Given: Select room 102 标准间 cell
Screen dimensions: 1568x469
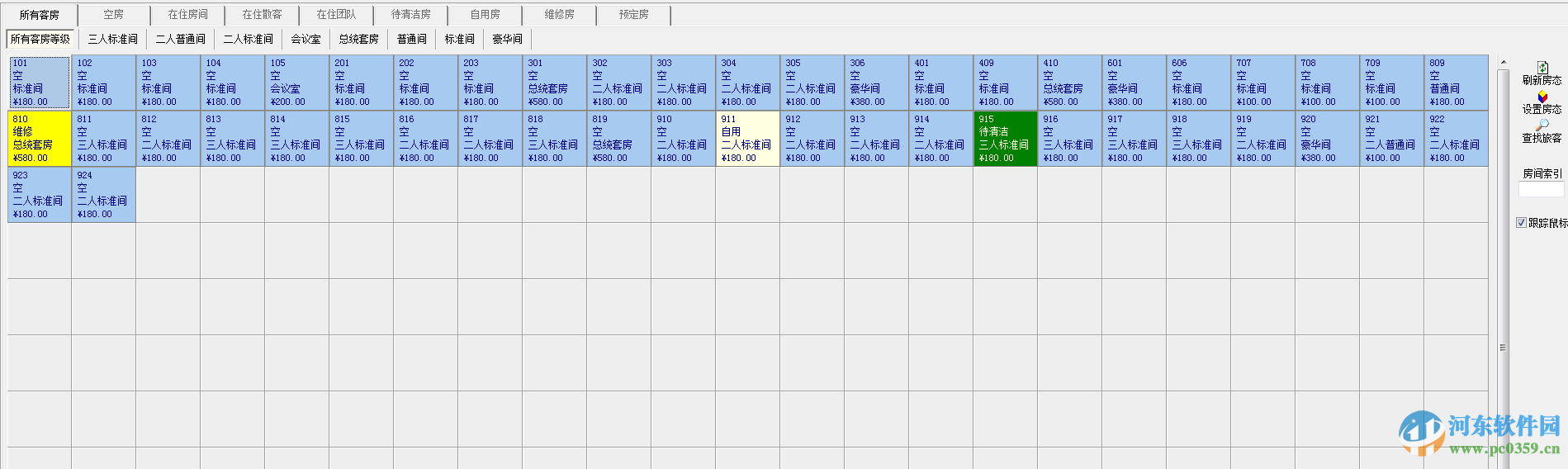Looking at the screenshot, I should click(x=104, y=83).
